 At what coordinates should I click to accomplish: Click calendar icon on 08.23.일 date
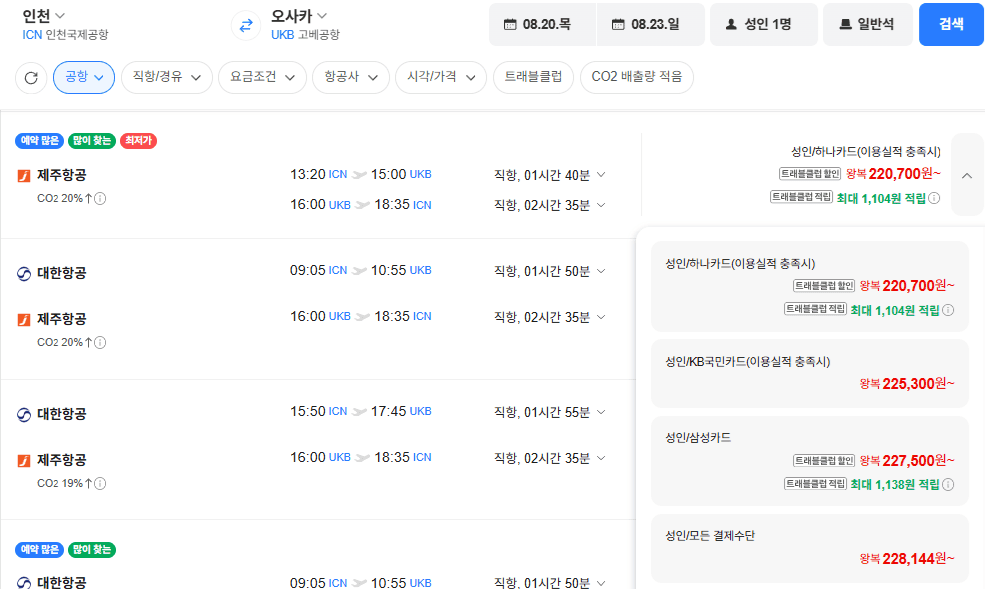[x=618, y=24]
